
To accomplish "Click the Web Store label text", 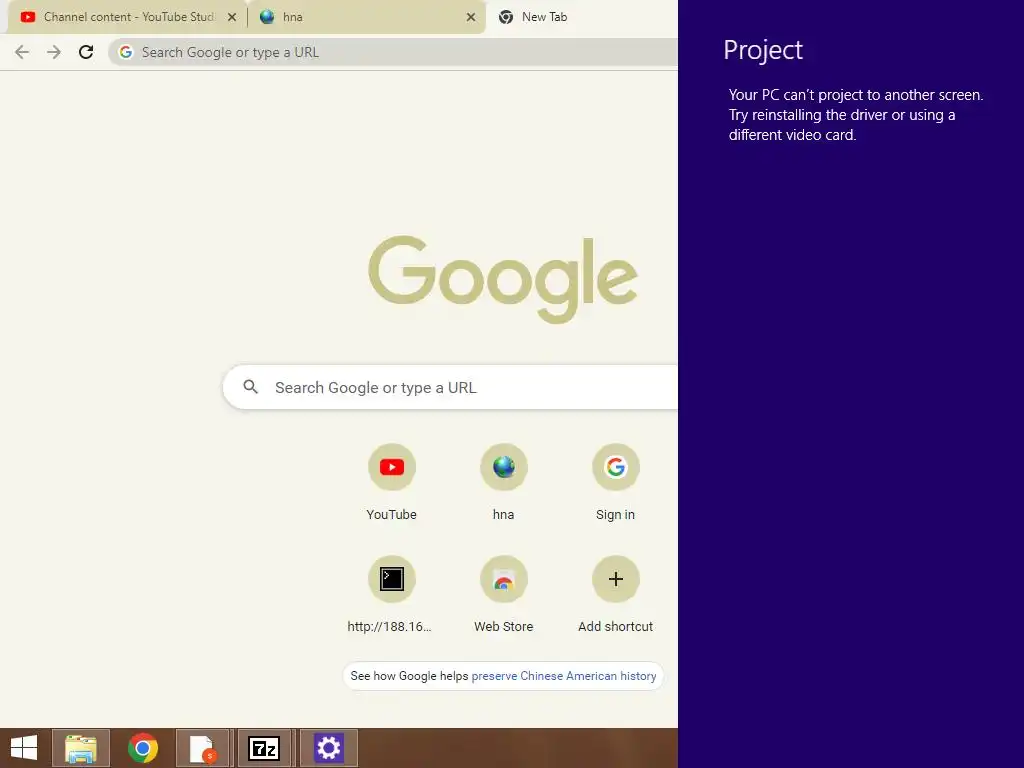I will pyautogui.click(x=504, y=626).
